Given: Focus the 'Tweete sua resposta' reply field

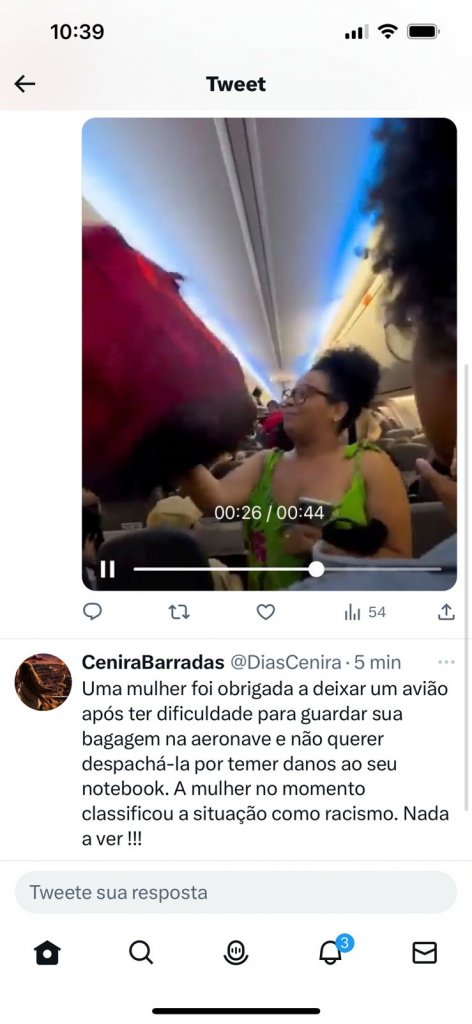Looking at the screenshot, I should click(x=236, y=892).
